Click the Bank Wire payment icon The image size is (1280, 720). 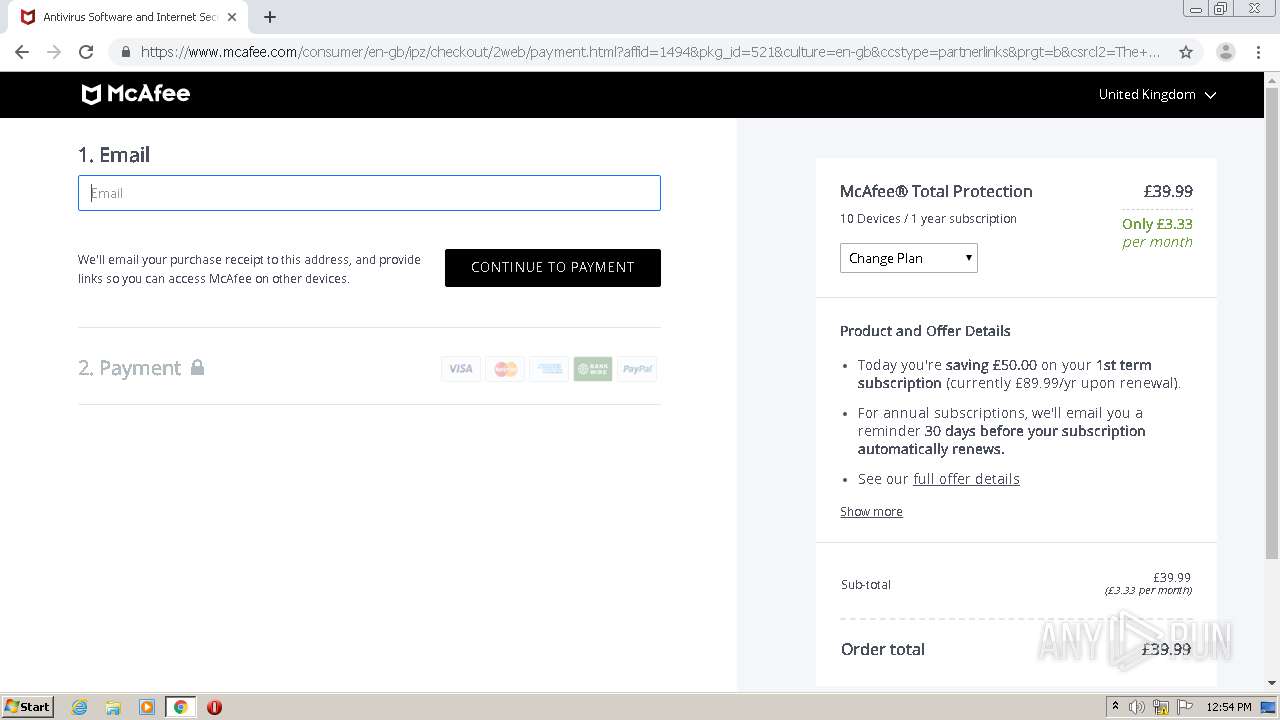click(x=593, y=369)
